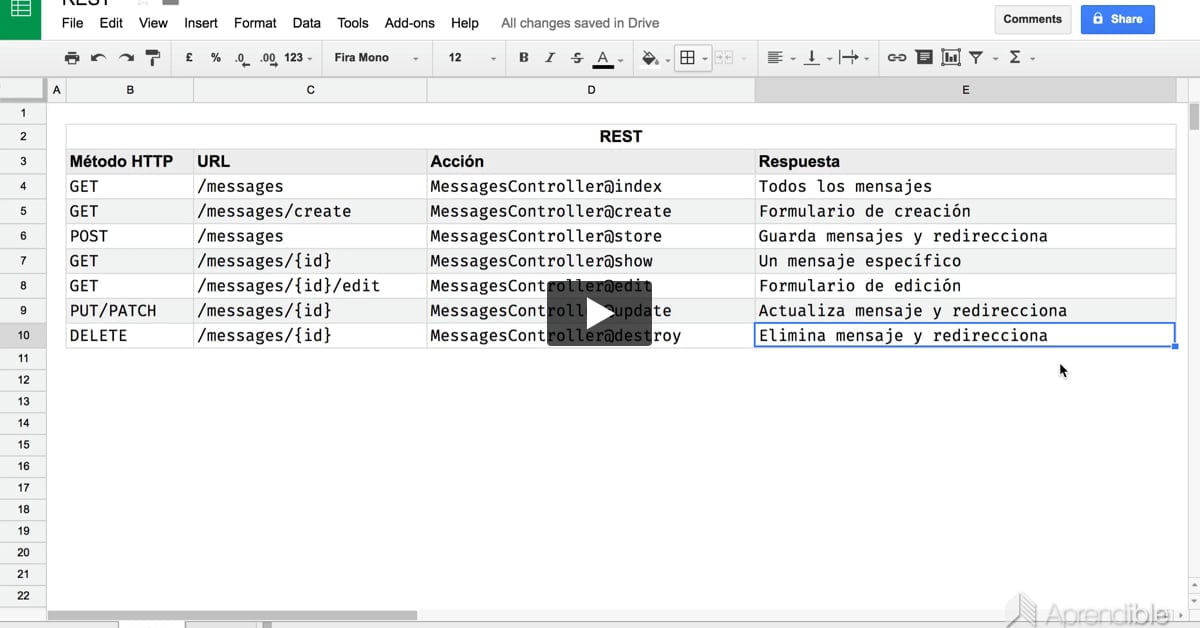Screen dimensions: 1200x628
Task: Select cell 'PUT/PATCH'
Action: click(x=130, y=311)
